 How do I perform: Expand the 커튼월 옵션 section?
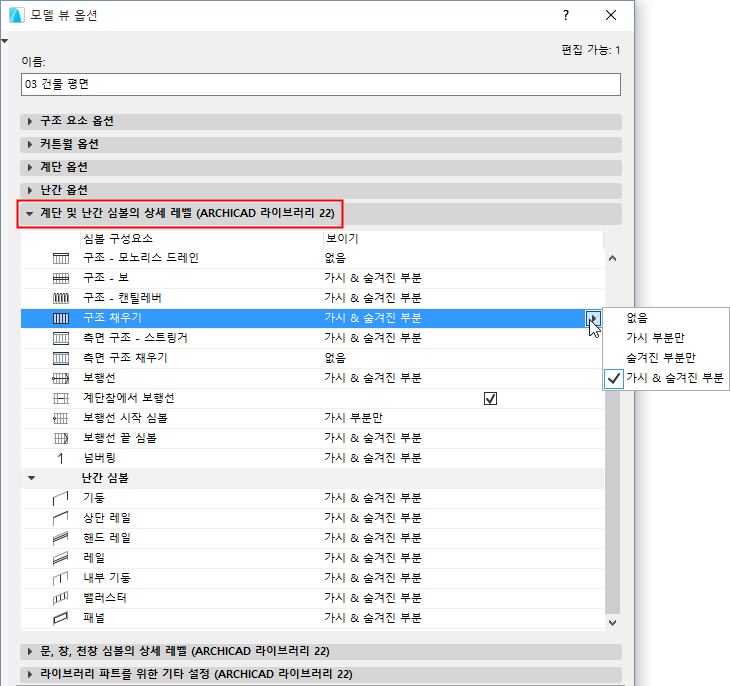click(x=30, y=144)
